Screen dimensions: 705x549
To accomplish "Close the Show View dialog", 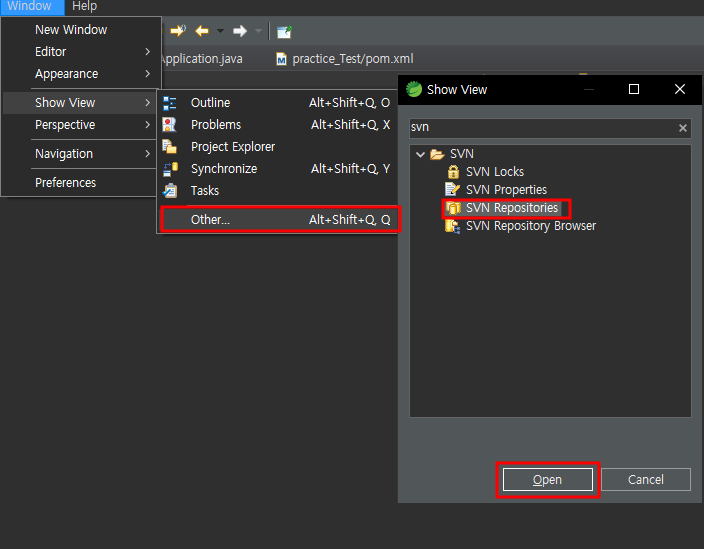I will (x=680, y=89).
